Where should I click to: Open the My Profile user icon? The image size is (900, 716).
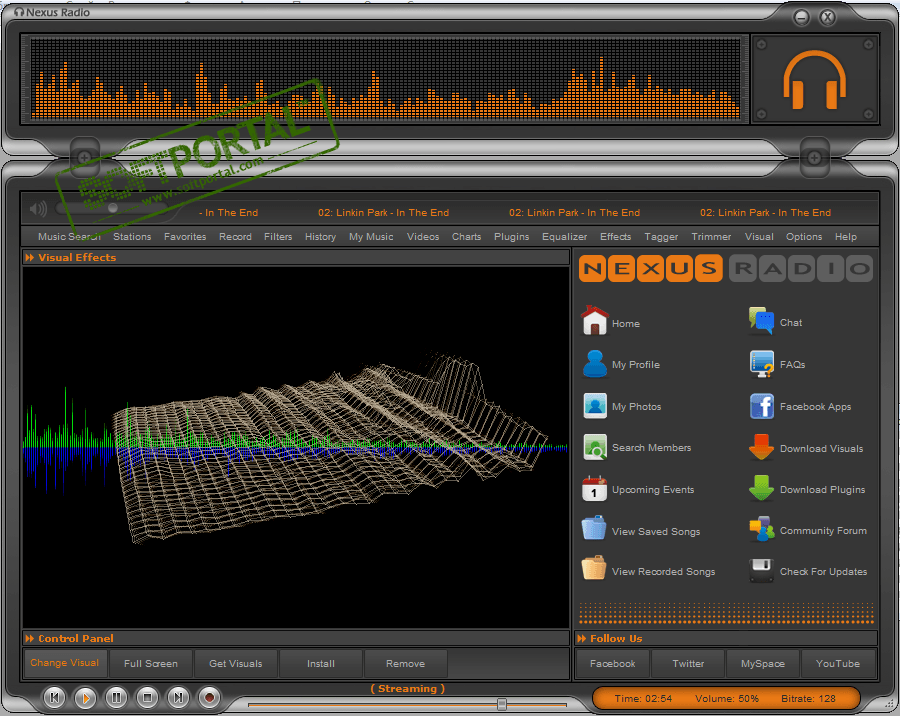595,364
